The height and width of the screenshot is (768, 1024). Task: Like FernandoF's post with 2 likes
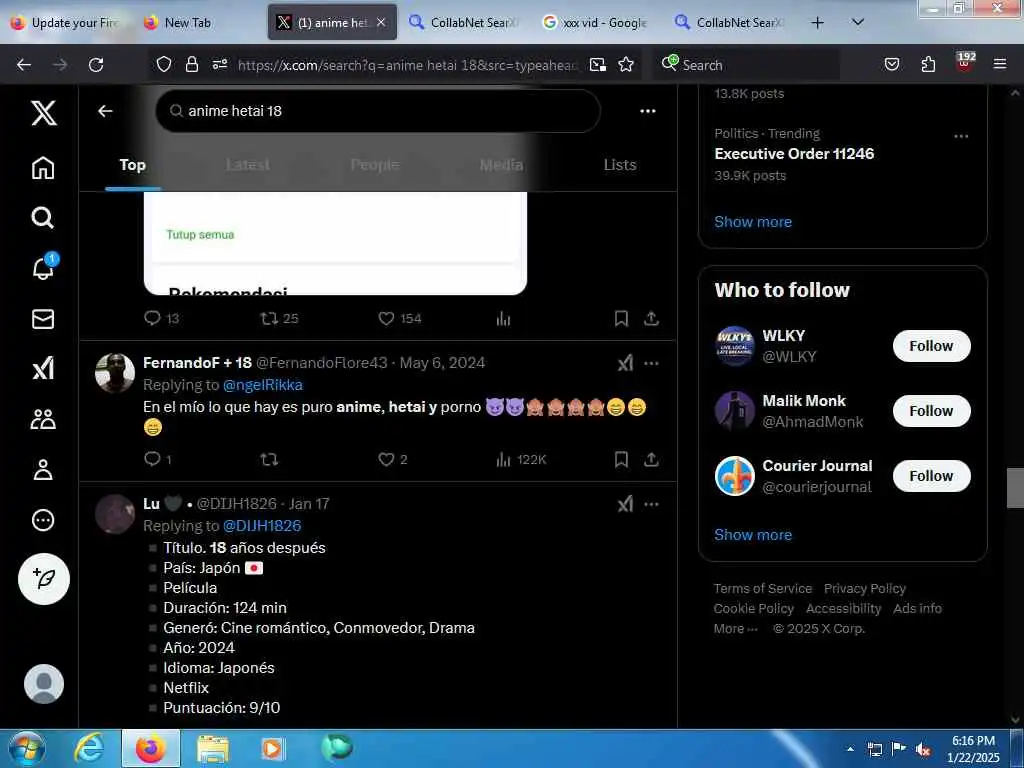[393, 460]
